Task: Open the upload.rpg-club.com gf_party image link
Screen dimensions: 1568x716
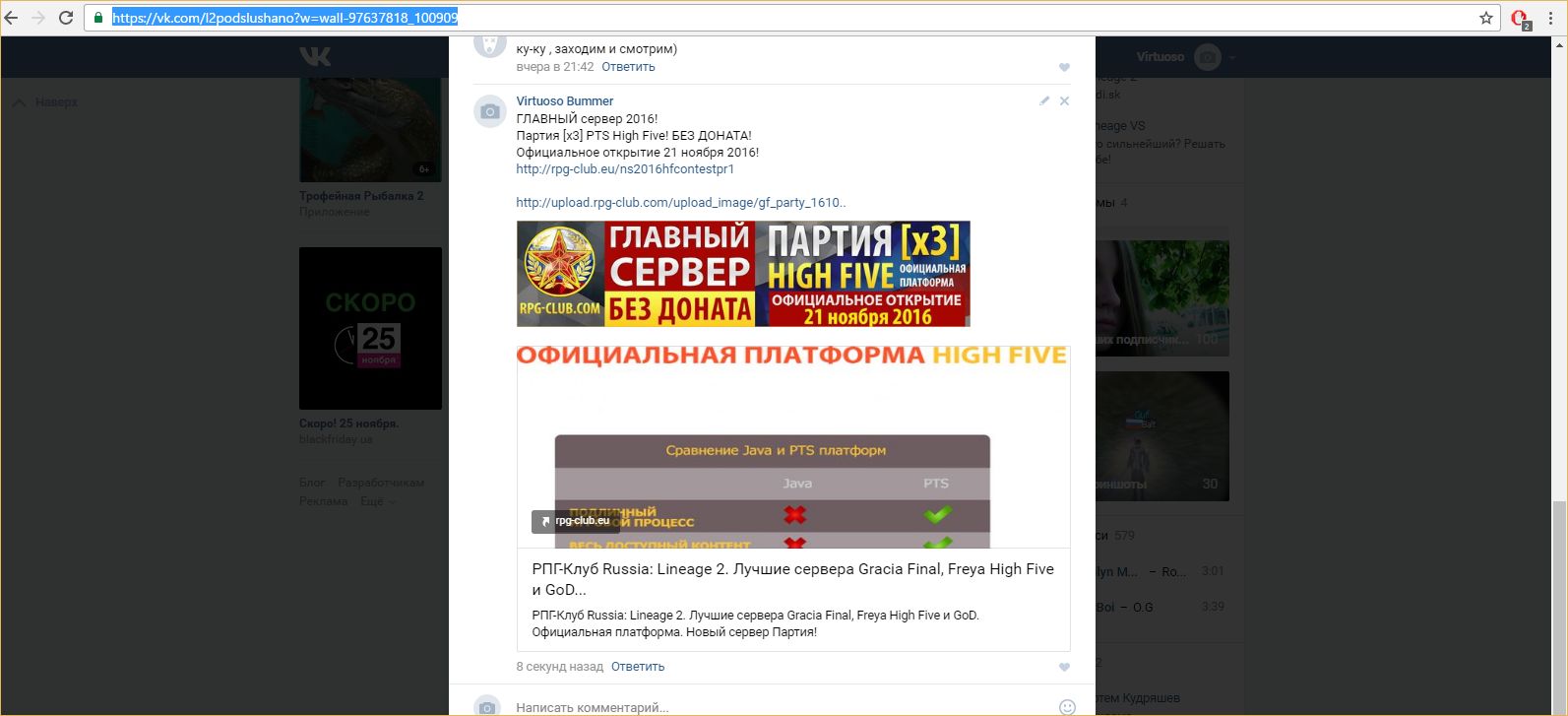Action: [x=681, y=203]
